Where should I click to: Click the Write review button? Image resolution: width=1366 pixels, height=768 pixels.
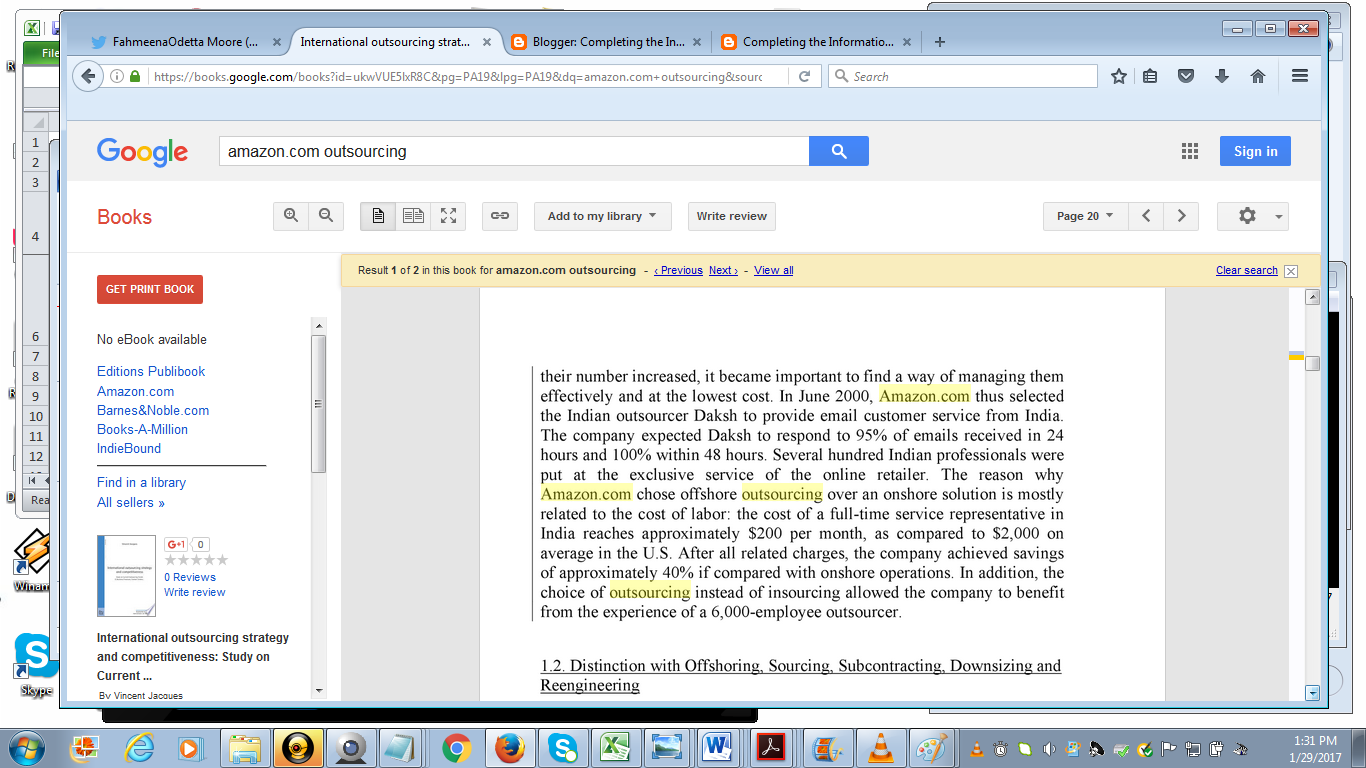pos(732,216)
